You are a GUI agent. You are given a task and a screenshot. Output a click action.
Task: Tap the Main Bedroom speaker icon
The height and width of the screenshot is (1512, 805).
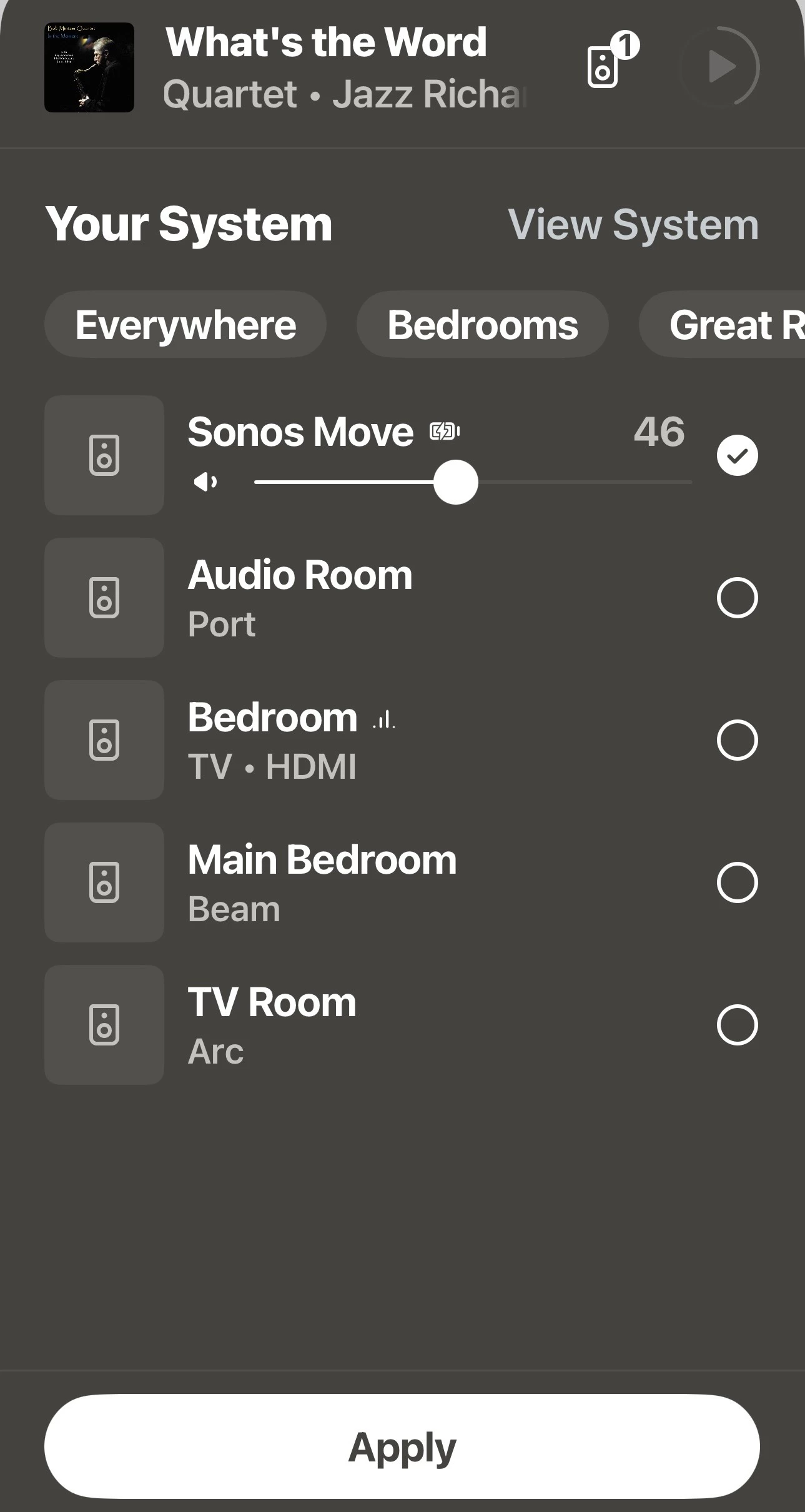(x=104, y=882)
